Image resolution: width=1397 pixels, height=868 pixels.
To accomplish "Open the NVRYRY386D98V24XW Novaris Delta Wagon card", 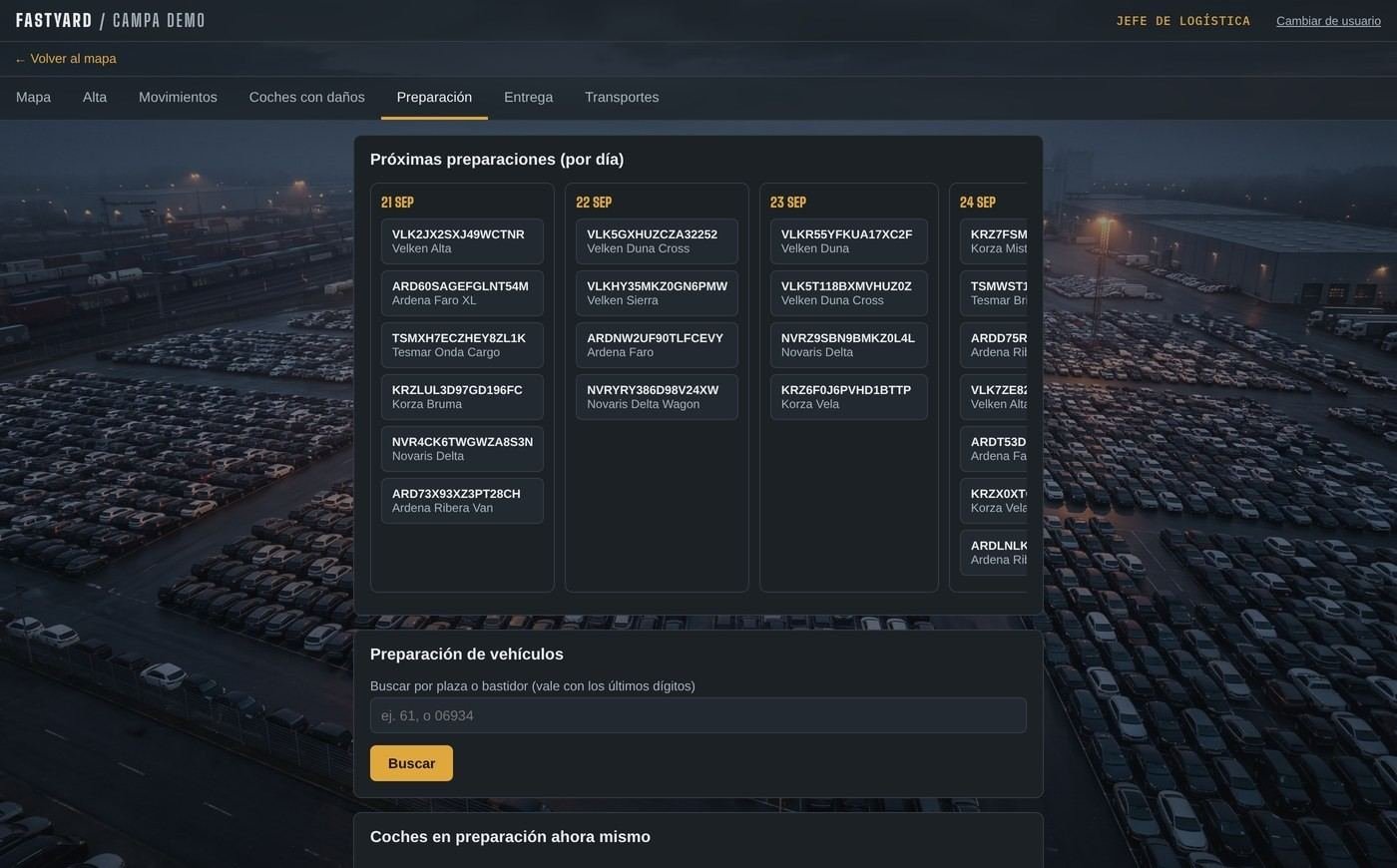I will click(x=657, y=397).
